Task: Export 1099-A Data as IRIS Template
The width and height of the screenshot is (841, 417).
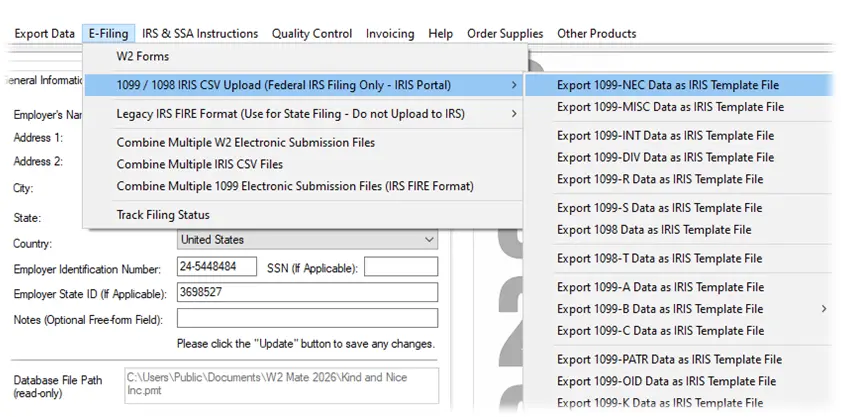Action: pos(679,287)
